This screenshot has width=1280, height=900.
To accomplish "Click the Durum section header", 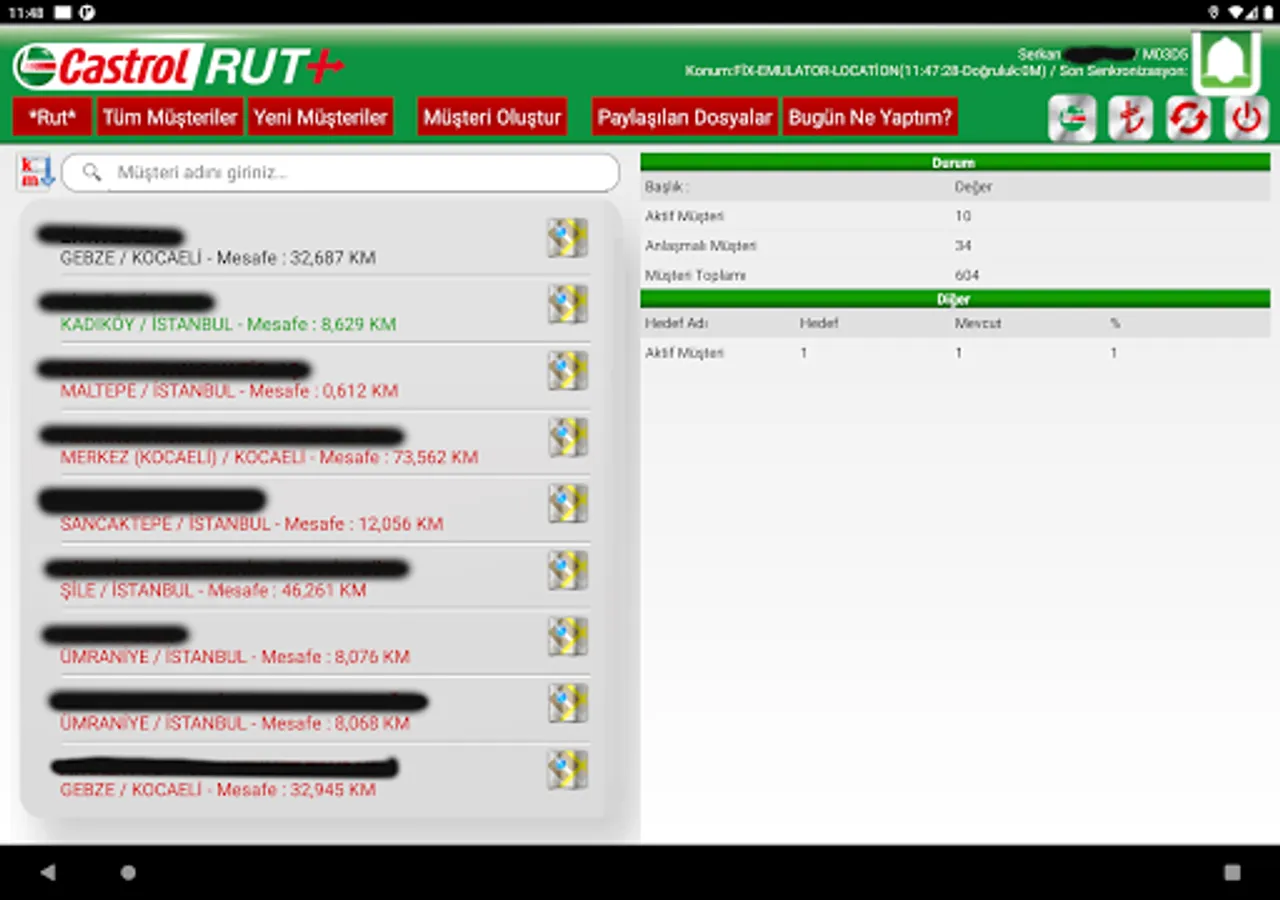I will coord(955,162).
